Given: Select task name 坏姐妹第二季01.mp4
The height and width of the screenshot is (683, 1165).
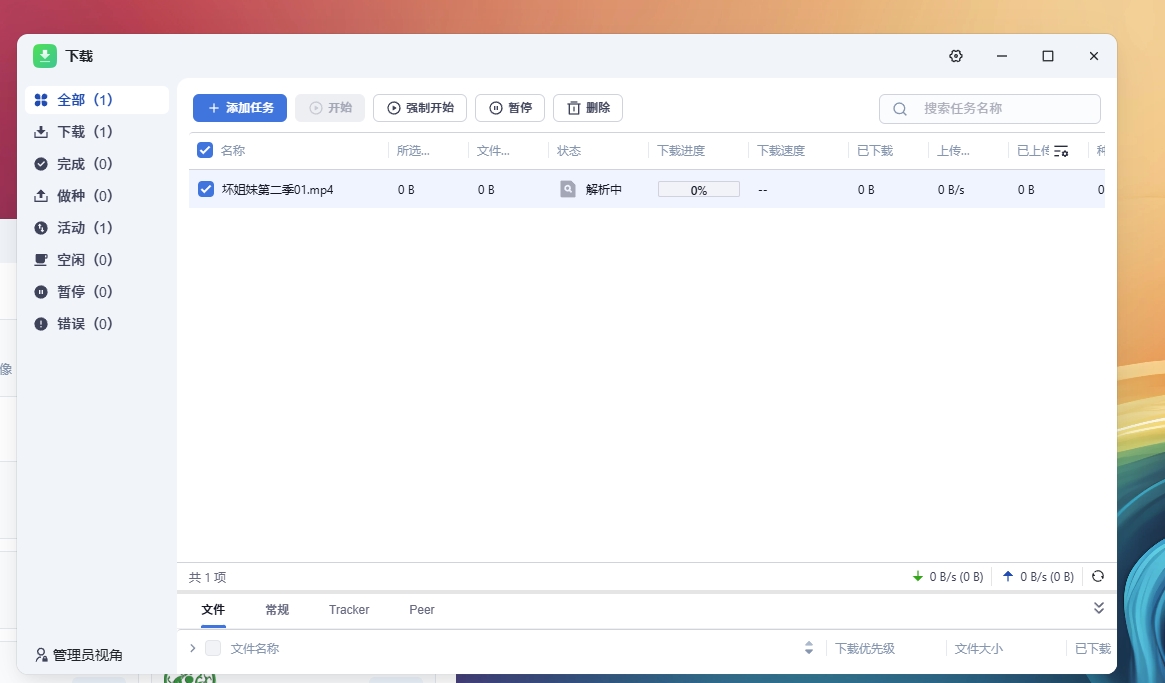Looking at the screenshot, I should pos(277,190).
